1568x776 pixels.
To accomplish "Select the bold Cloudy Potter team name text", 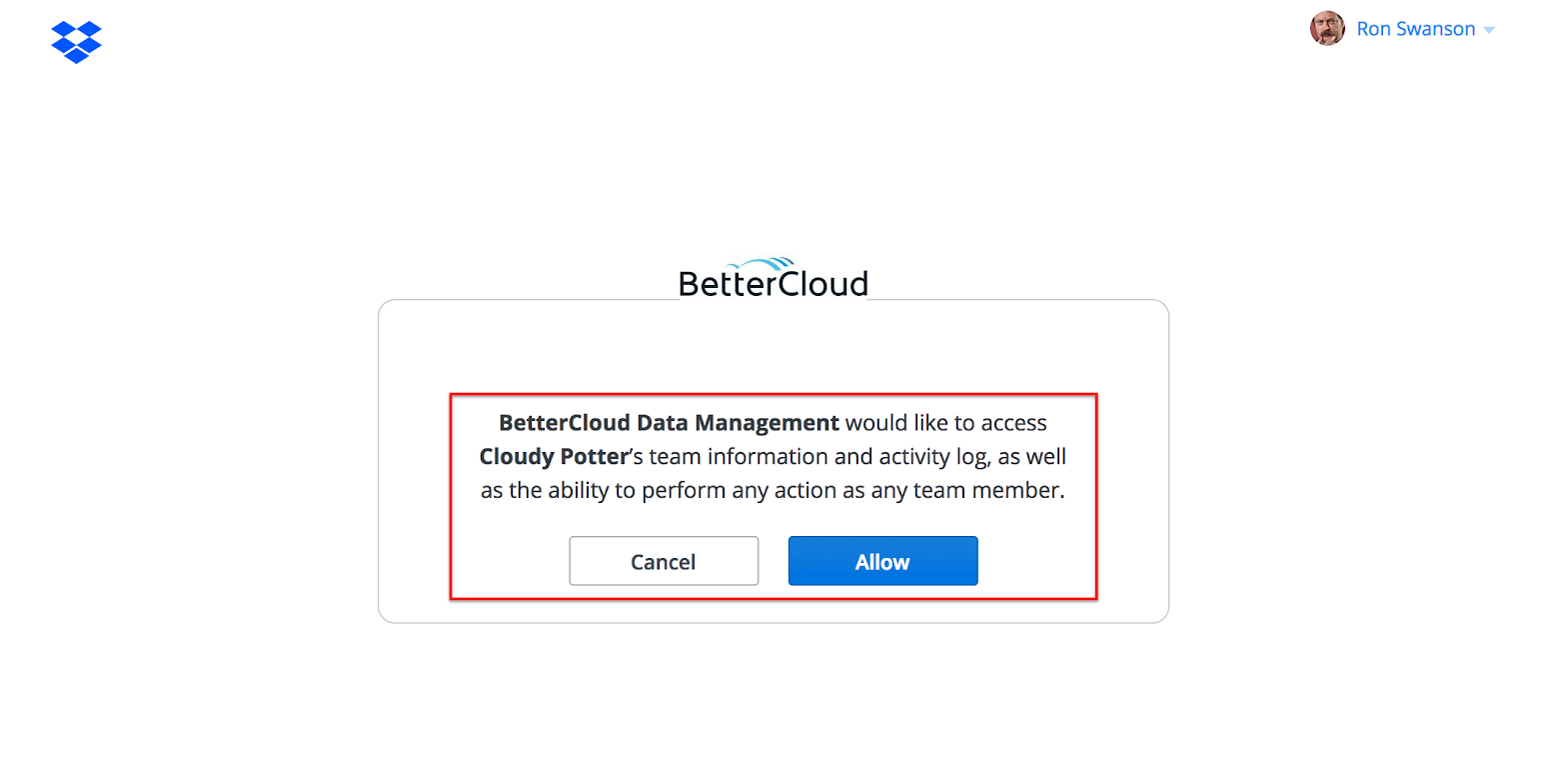I will point(554,456).
